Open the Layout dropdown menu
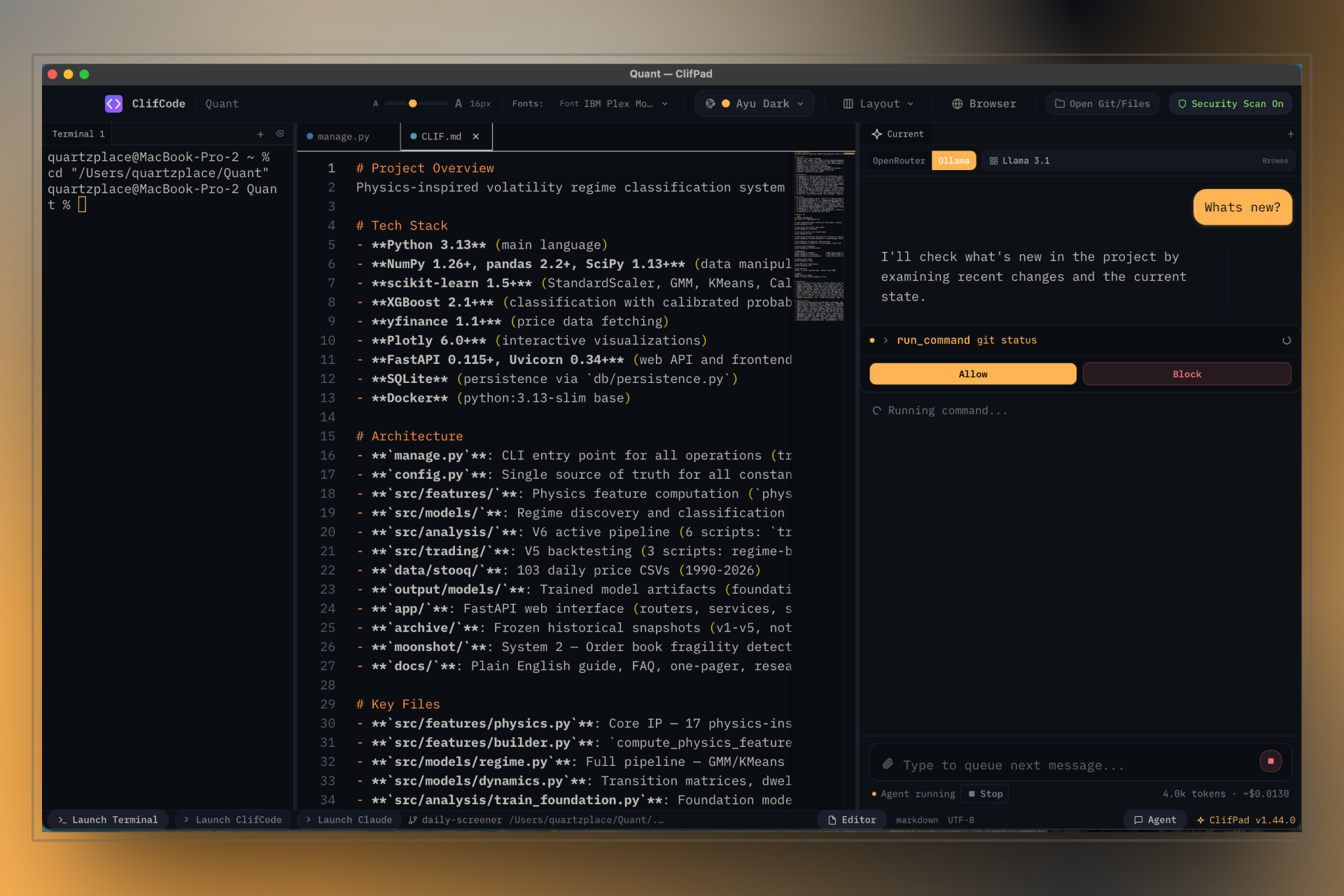 (878, 104)
